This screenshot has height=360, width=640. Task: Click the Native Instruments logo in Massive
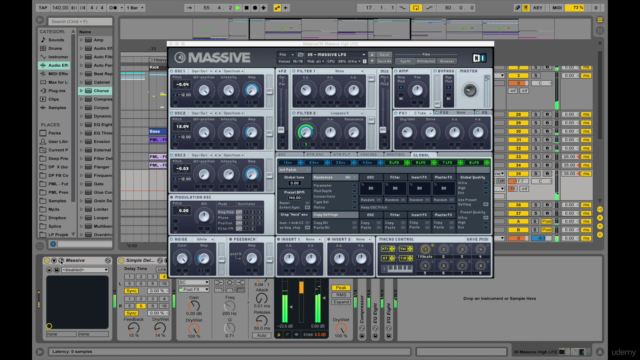pyautogui.click(x=479, y=58)
